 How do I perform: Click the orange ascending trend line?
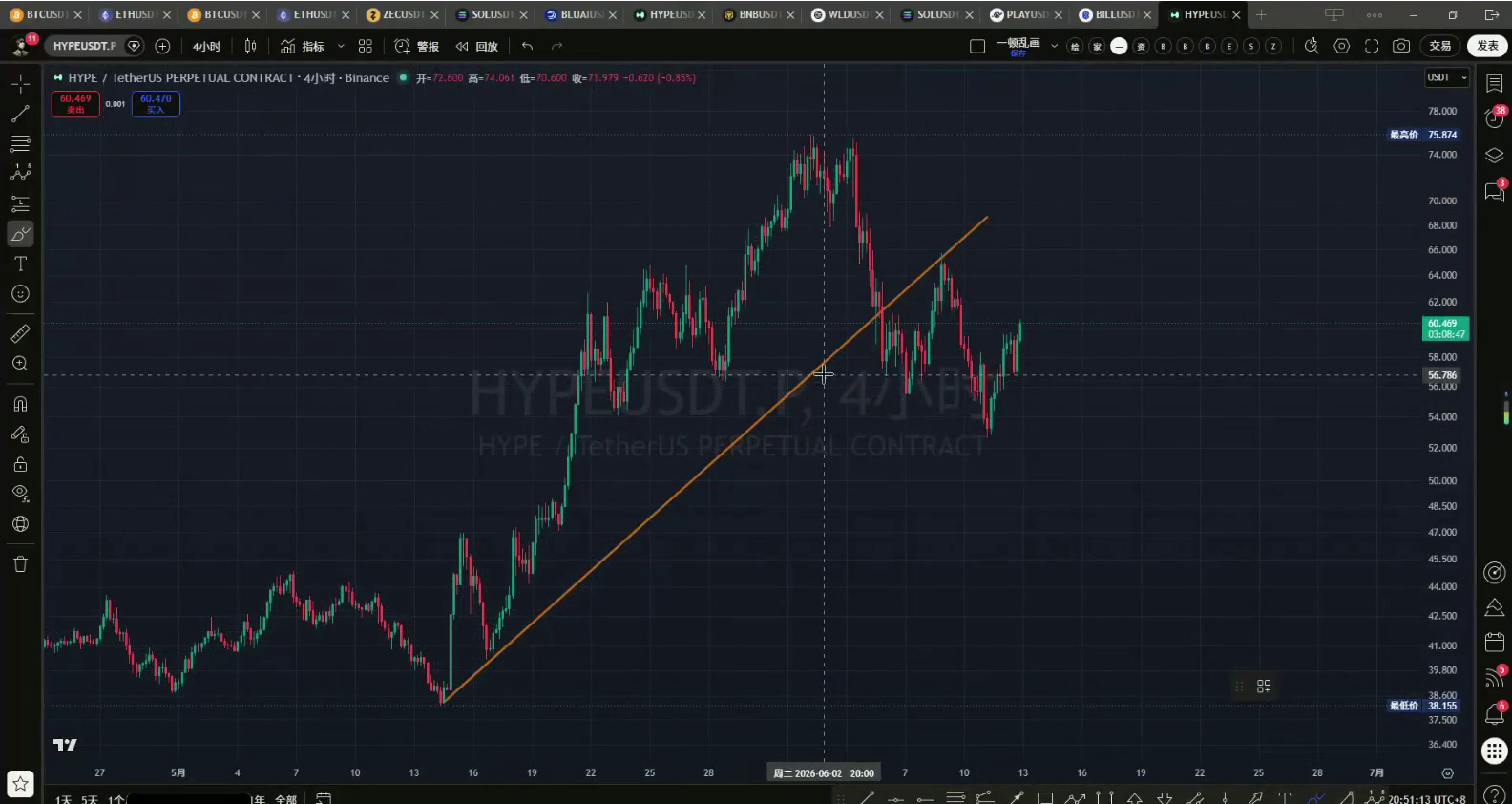click(x=716, y=459)
